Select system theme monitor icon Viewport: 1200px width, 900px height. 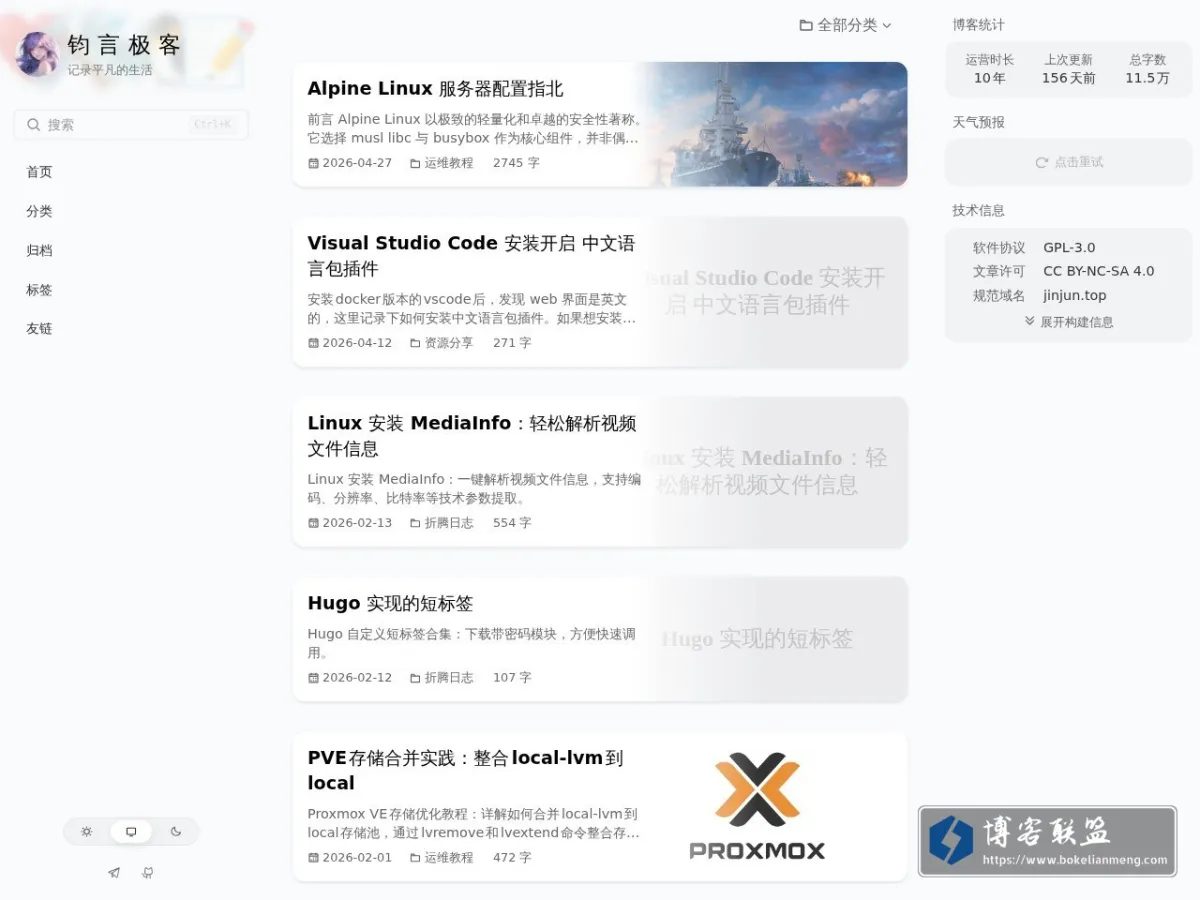131,831
